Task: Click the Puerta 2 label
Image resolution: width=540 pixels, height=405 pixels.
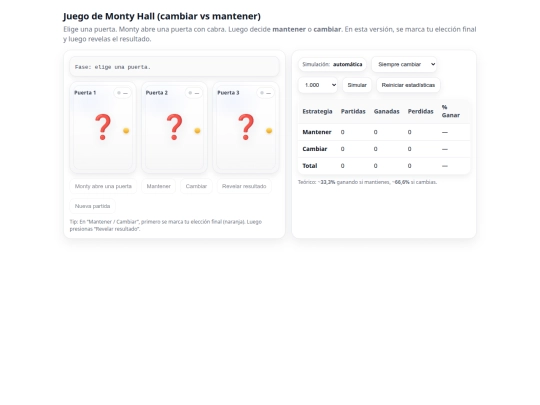Action: click(157, 93)
